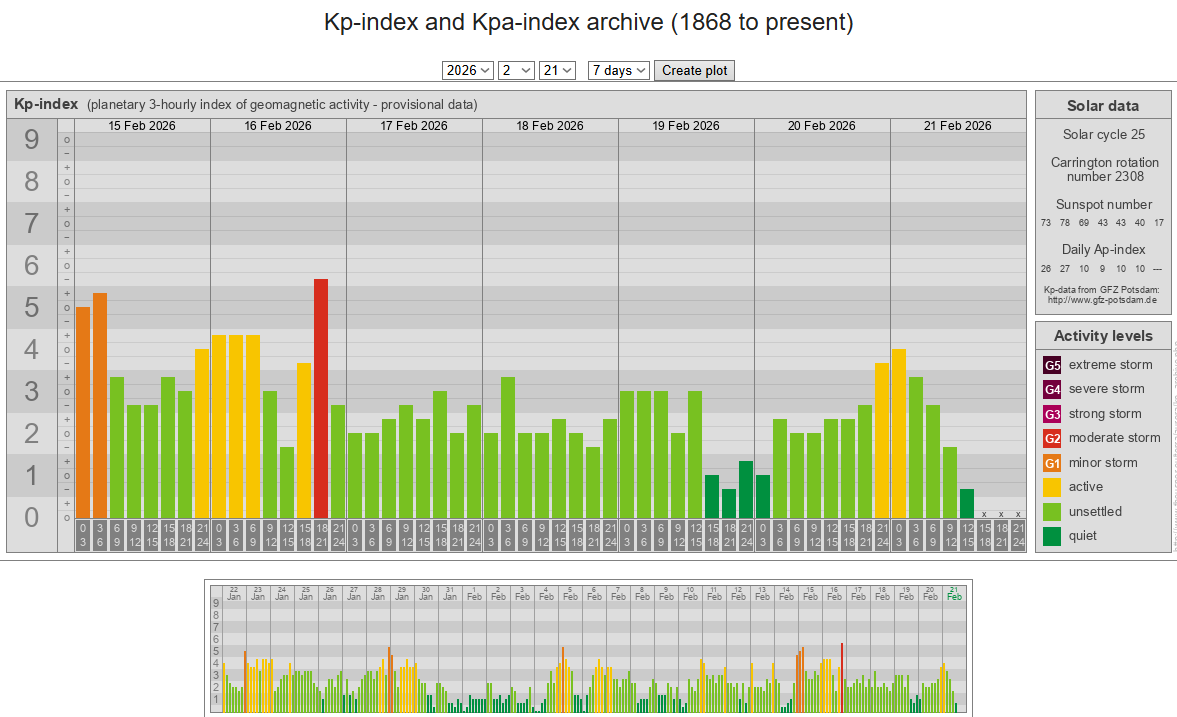Viewport: 1177px width, 717px height.
Task: Click the red G2 bar on 16 Feb
Action: (x=321, y=399)
